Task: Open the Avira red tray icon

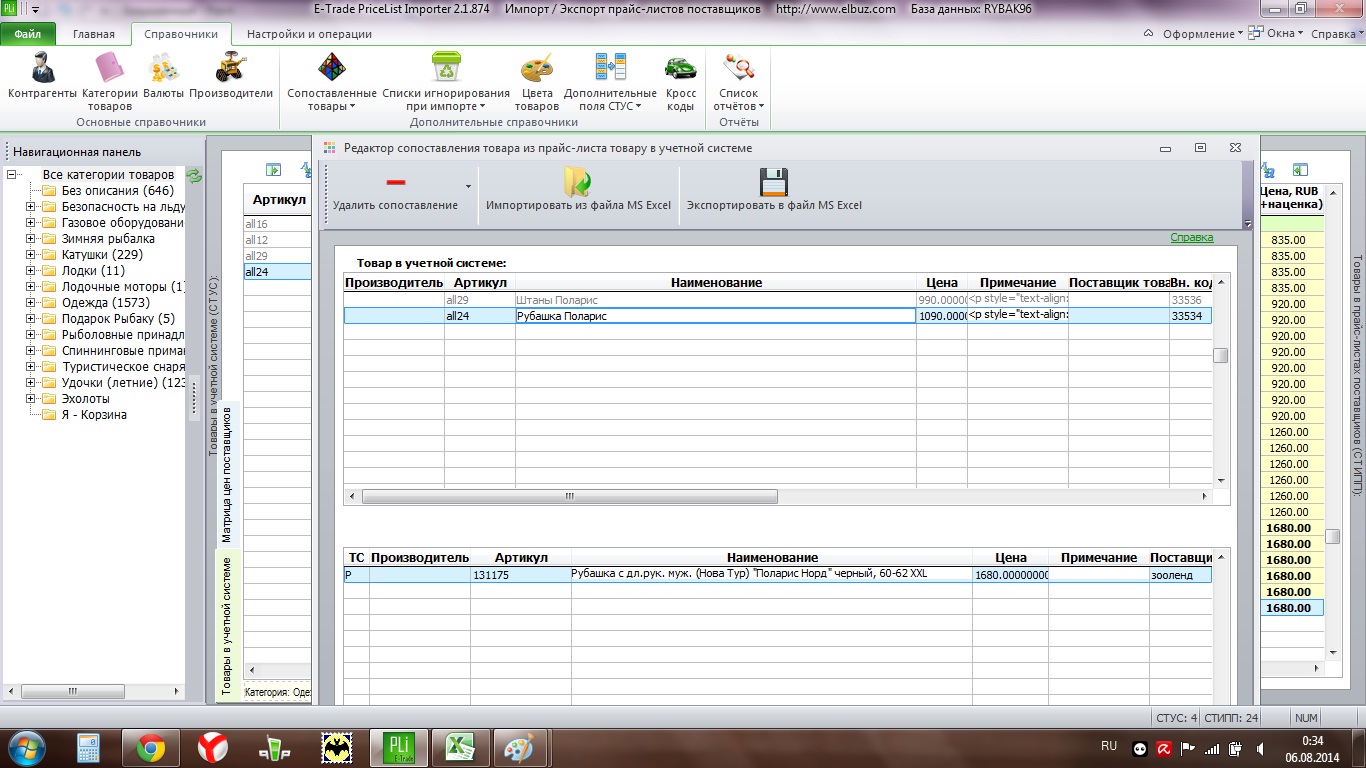Action: 1164,747
